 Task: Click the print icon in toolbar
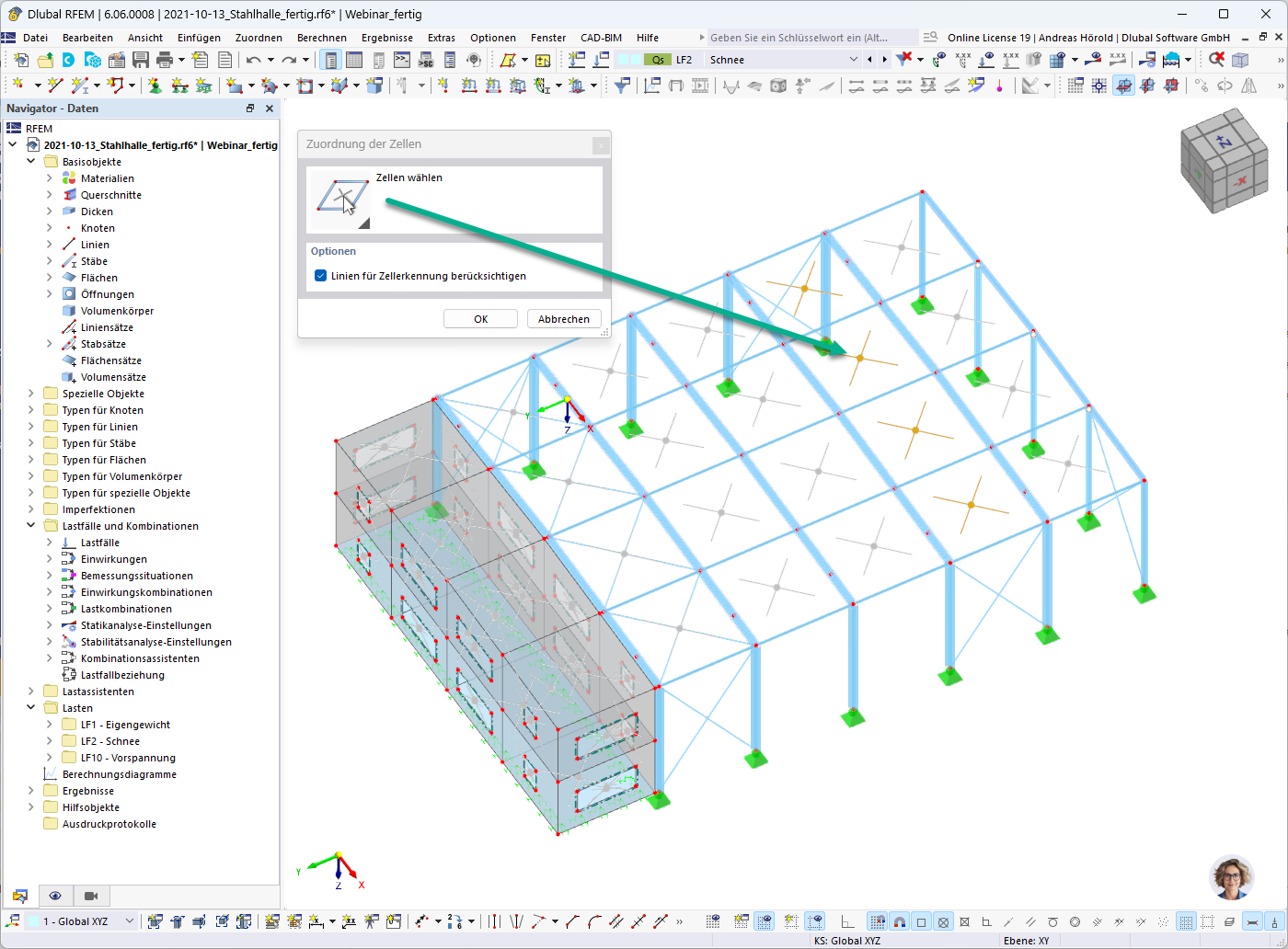click(x=165, y=60)
